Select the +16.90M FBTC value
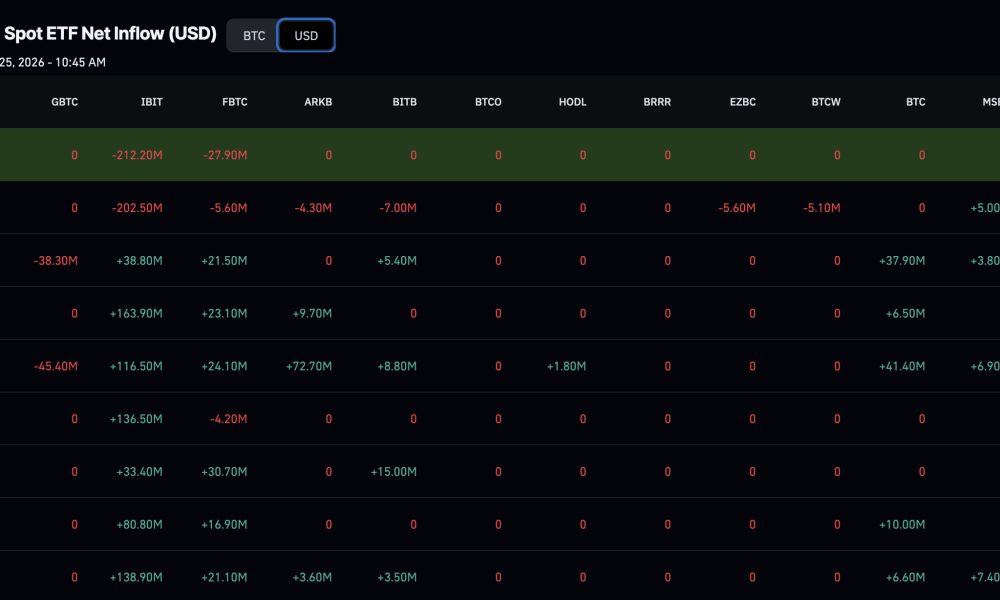This screenshot has height=600, width=1000. click(x=224, y=525)
